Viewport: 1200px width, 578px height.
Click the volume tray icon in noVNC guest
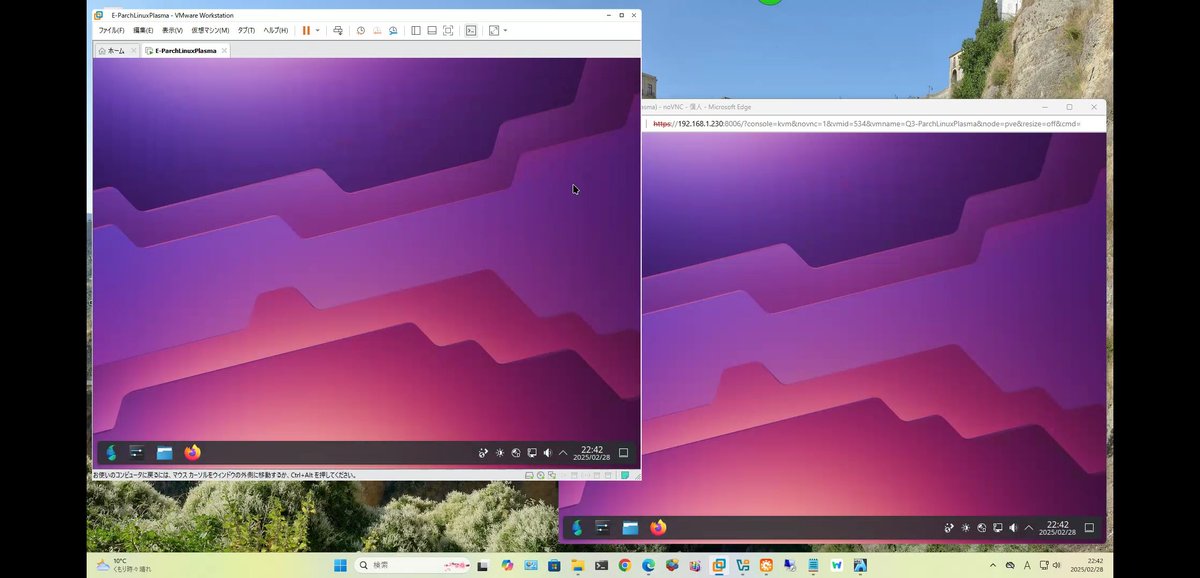tap(1013, 528)
